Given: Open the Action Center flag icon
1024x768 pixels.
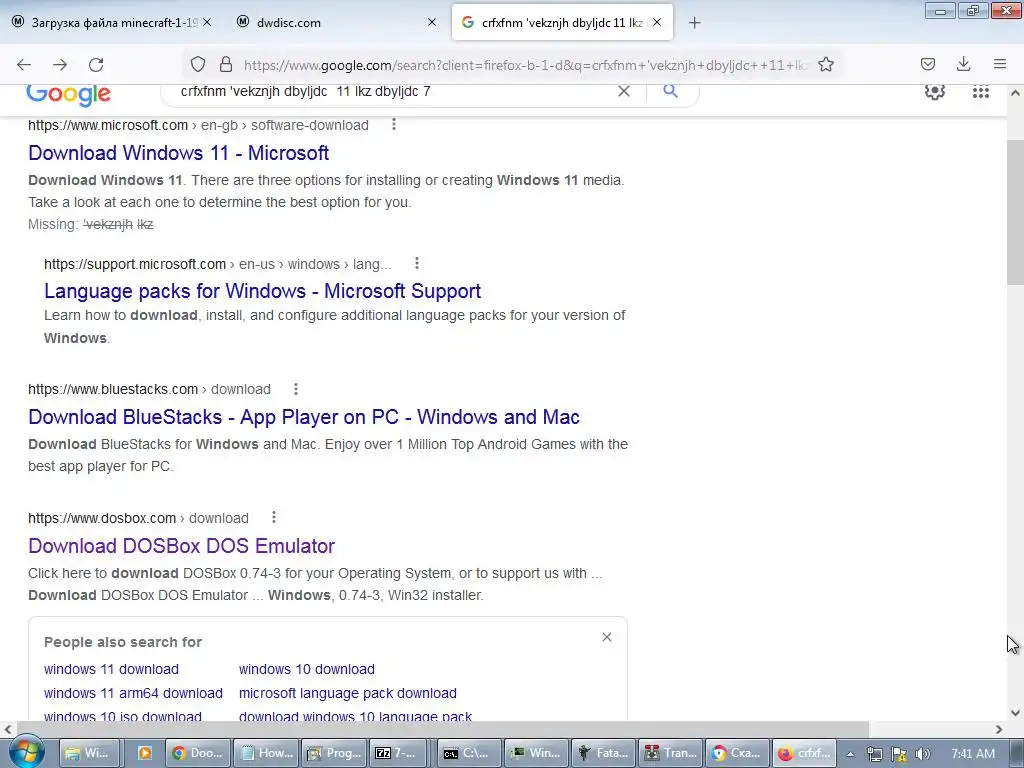Looking at the screenshot, I should click(899, 754).
